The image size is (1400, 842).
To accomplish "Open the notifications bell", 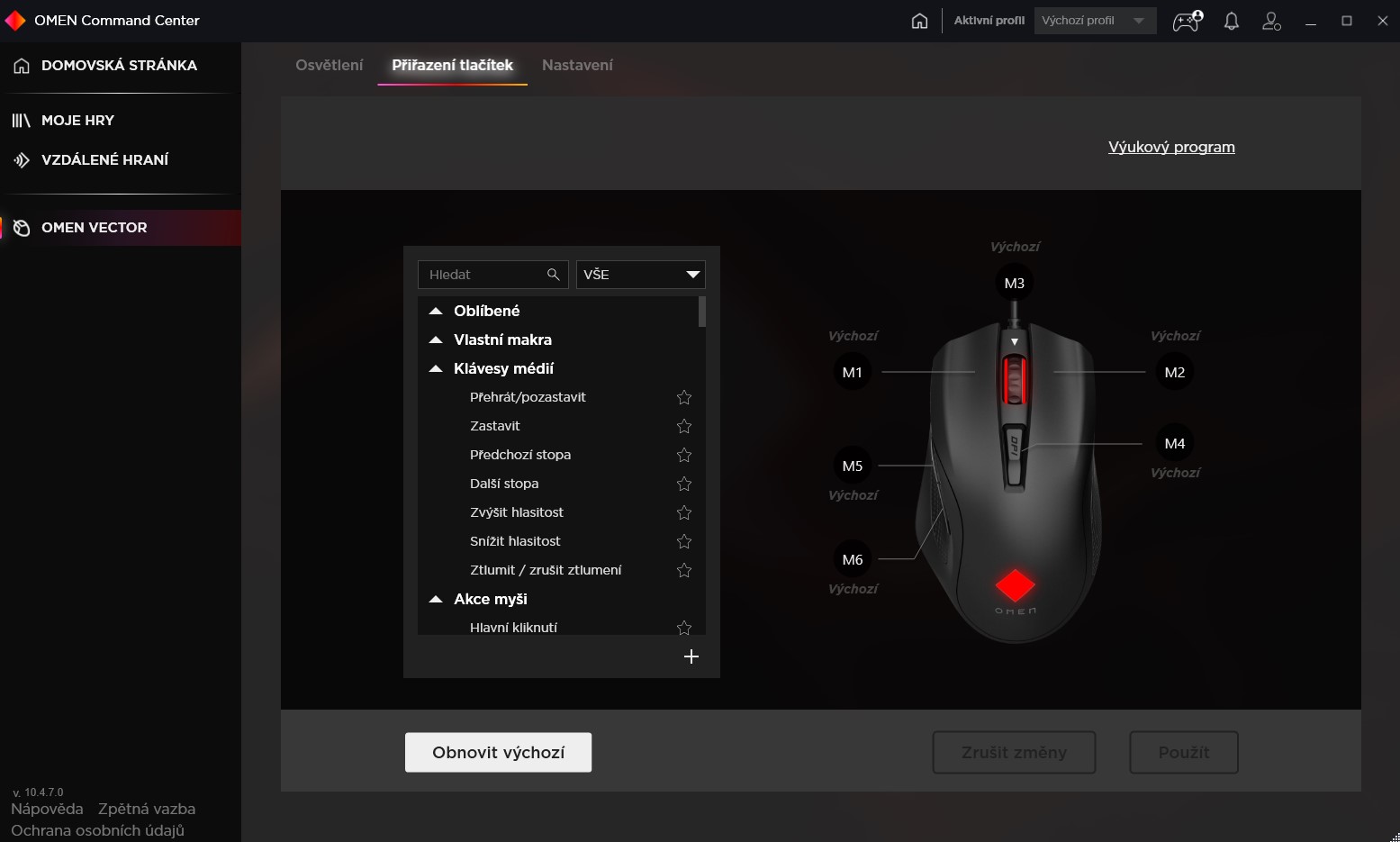I will [1232, 21].
